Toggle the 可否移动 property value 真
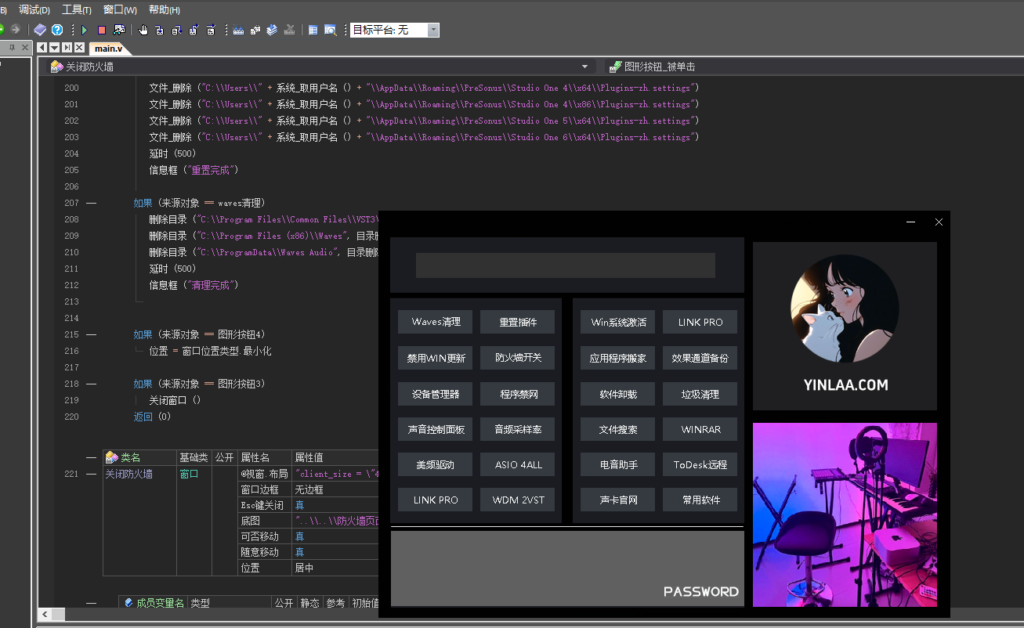Image resolution: width=1024 pixels, height=628 pixels. (299, 537)
